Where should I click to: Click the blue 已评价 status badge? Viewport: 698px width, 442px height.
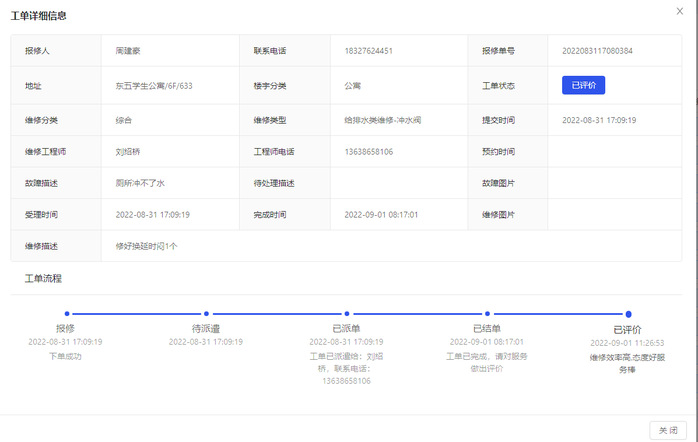583,86
